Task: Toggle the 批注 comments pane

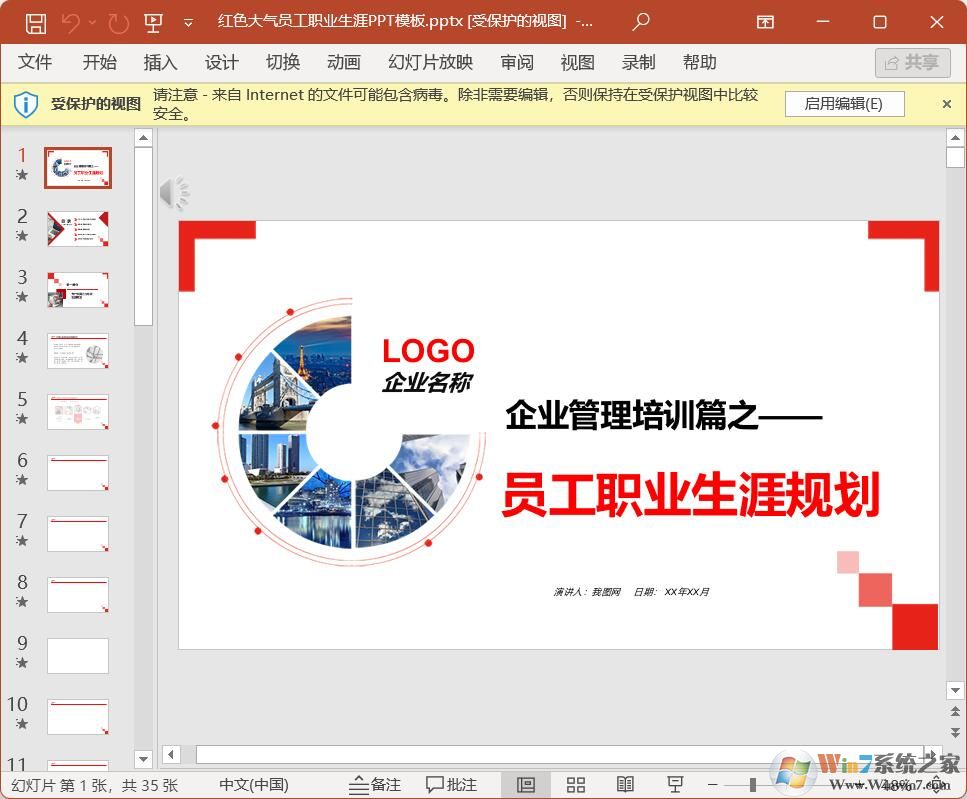Action: click(x=452, y=784)
